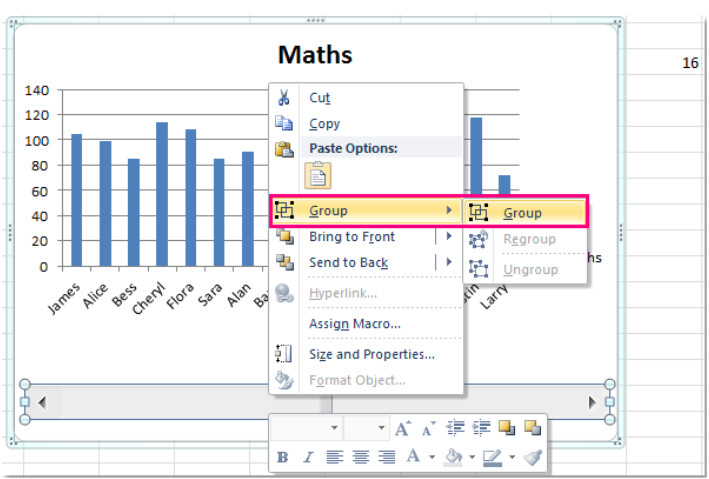The image size is (709, 479).
Task: Click the 60 value-axis label
Action: [40, 191]
